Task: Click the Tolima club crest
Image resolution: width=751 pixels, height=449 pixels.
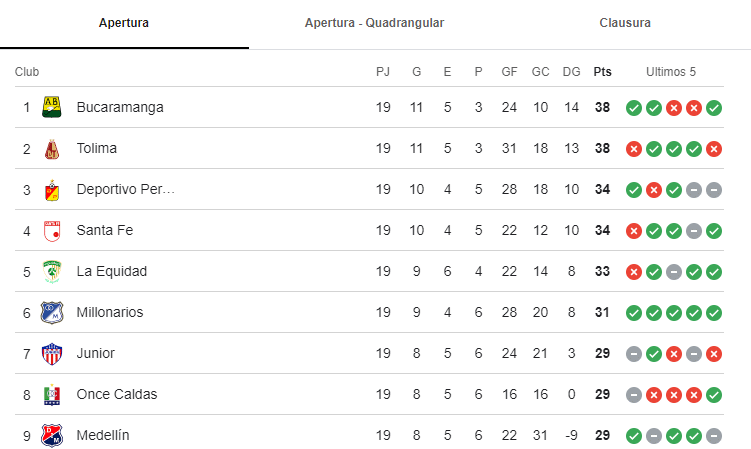Action: pos(52,149)
